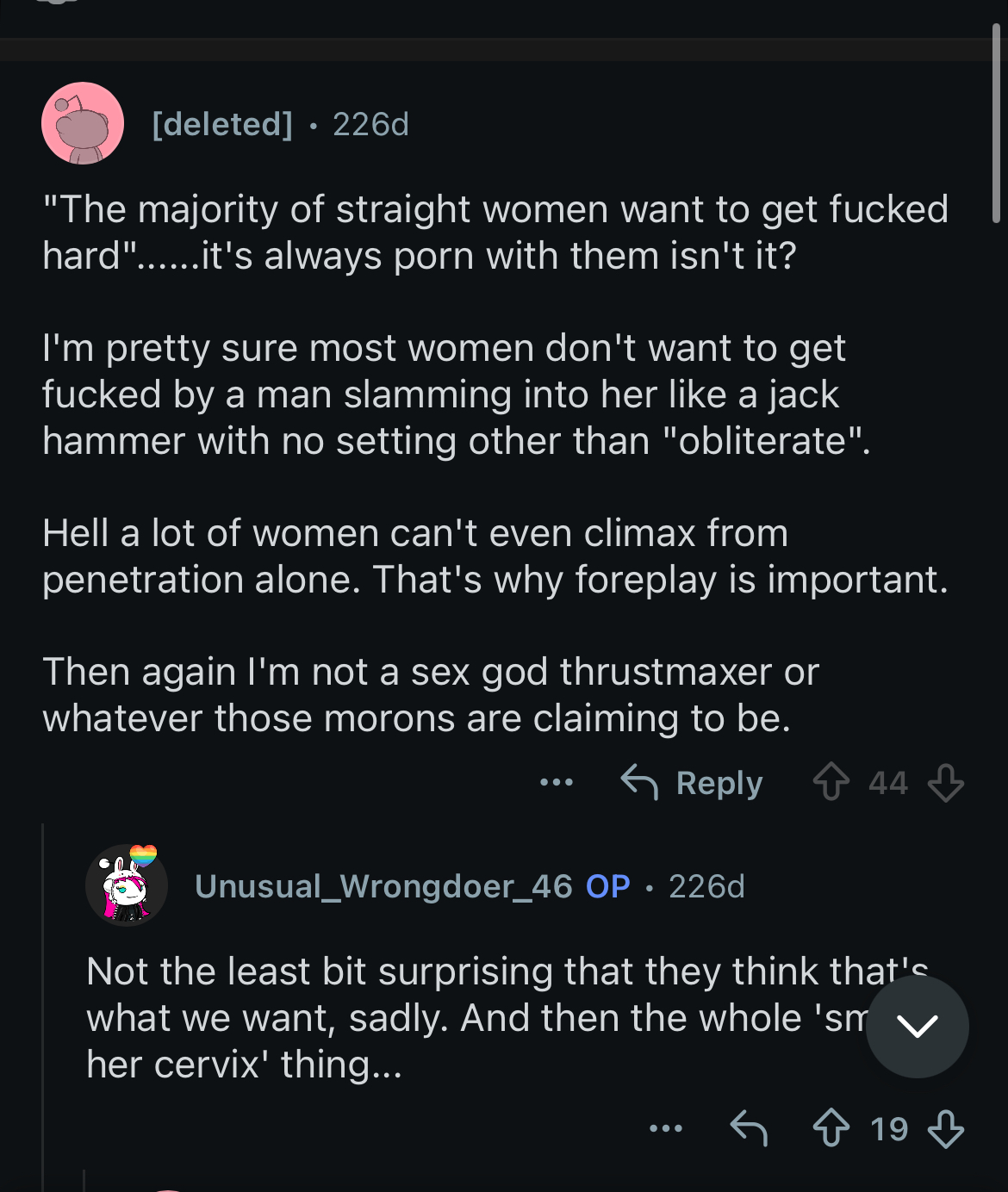Tap the 226d timestamp on the OP reply

706,886
